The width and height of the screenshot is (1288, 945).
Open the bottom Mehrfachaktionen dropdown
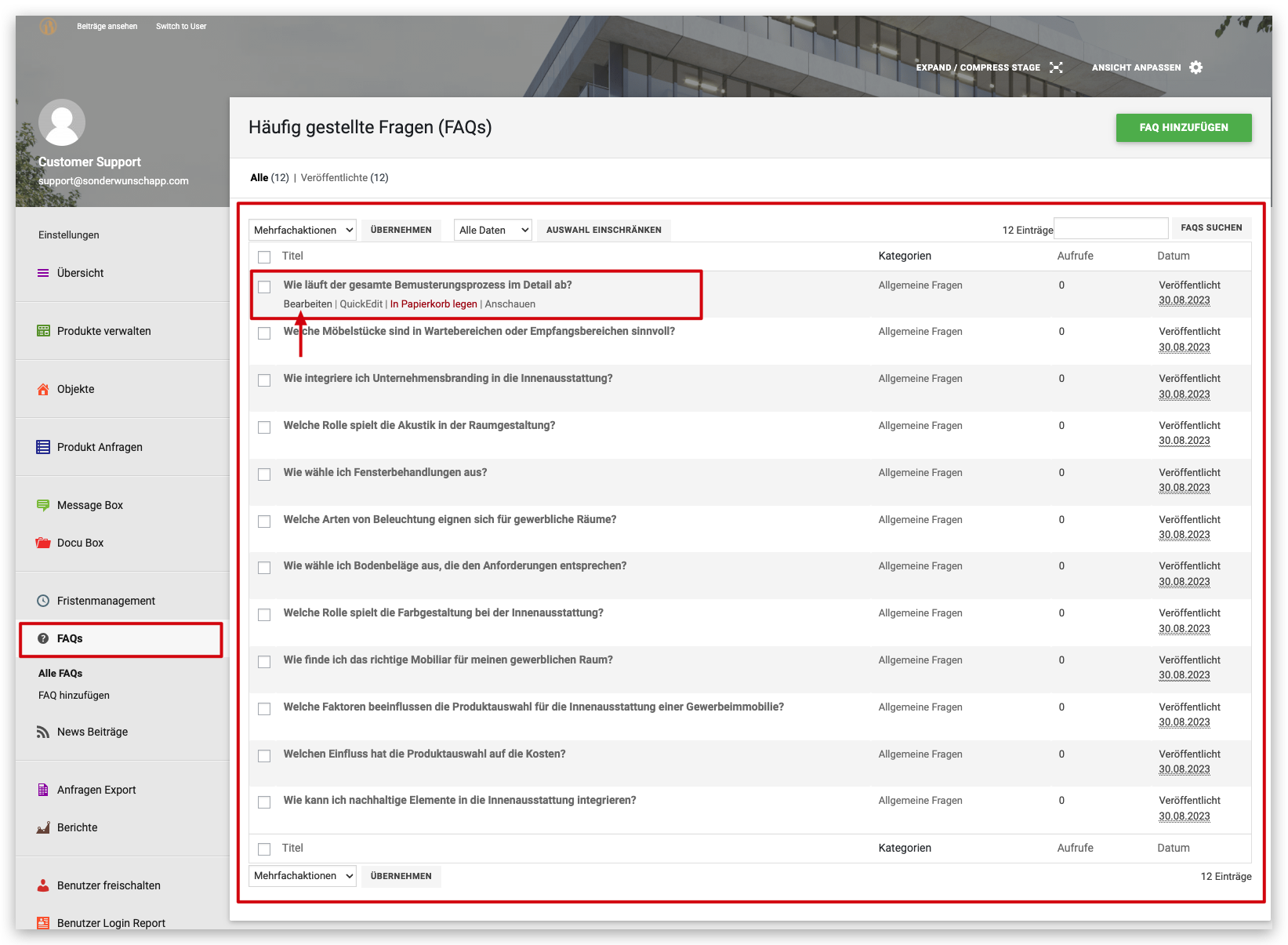click(x=303, y=876)
